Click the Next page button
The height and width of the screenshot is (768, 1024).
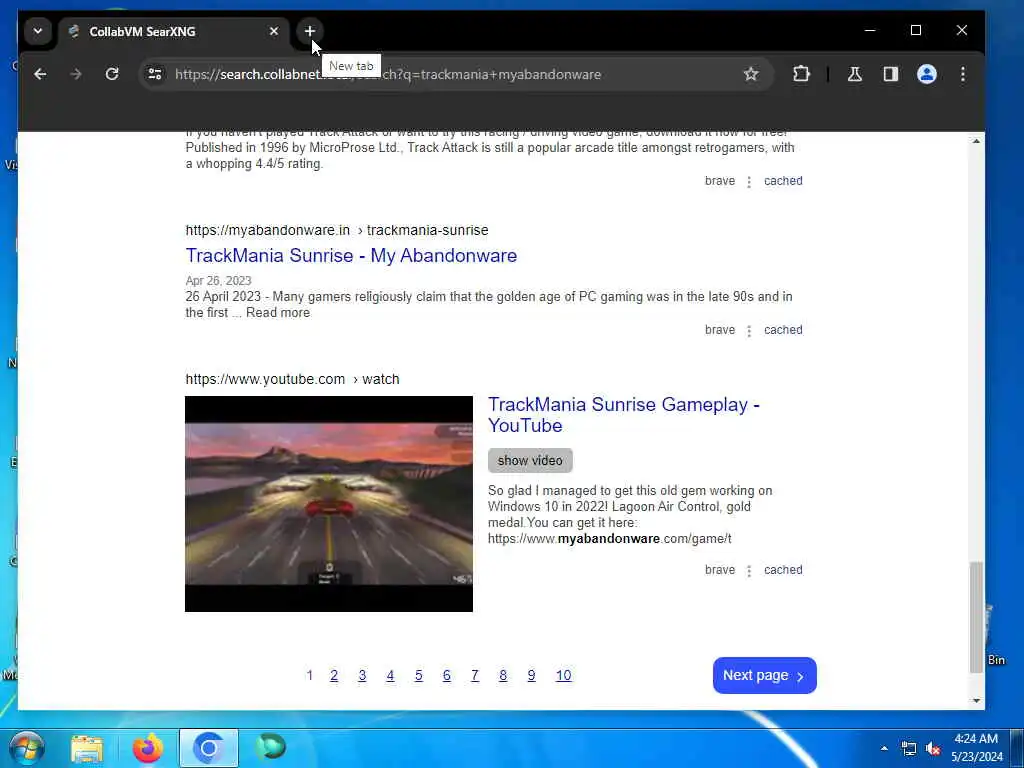pyautogui.click(x=765, y=675)
